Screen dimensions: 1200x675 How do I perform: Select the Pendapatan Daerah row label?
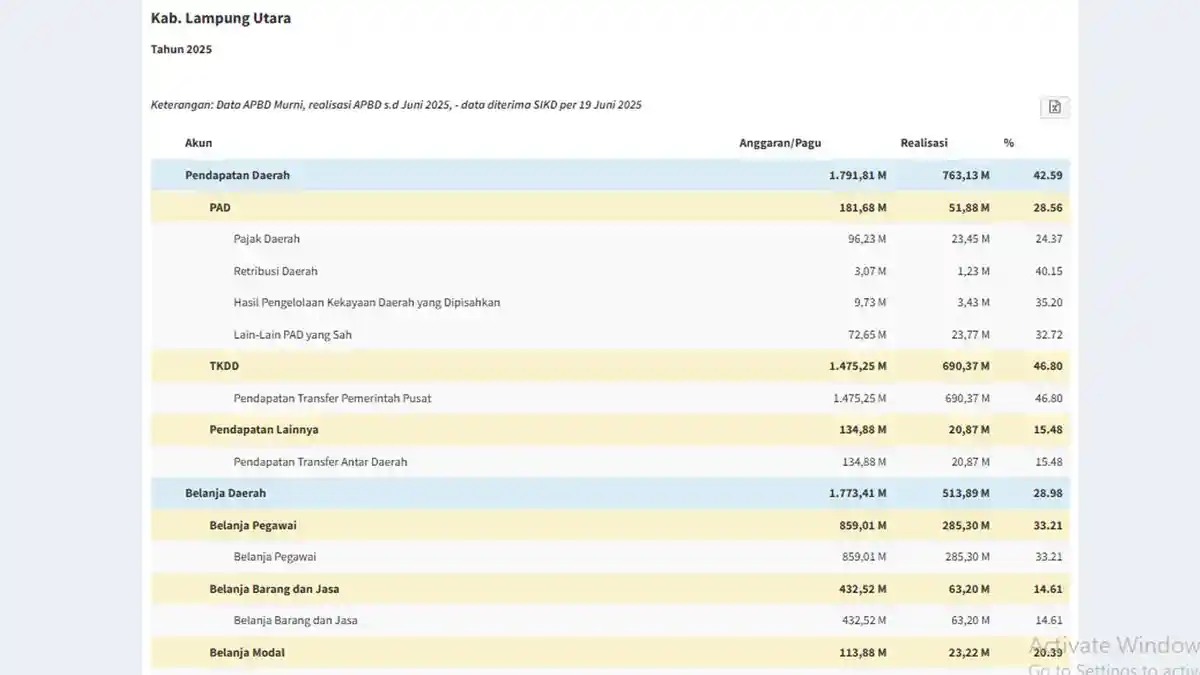tap(237, 175)
